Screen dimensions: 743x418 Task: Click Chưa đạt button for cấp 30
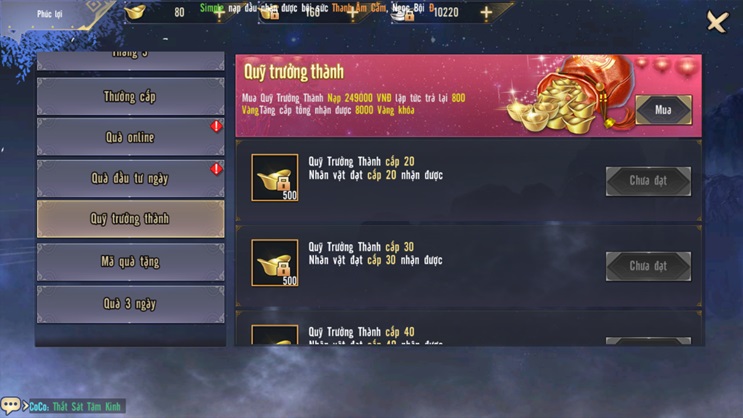(648, 266)
